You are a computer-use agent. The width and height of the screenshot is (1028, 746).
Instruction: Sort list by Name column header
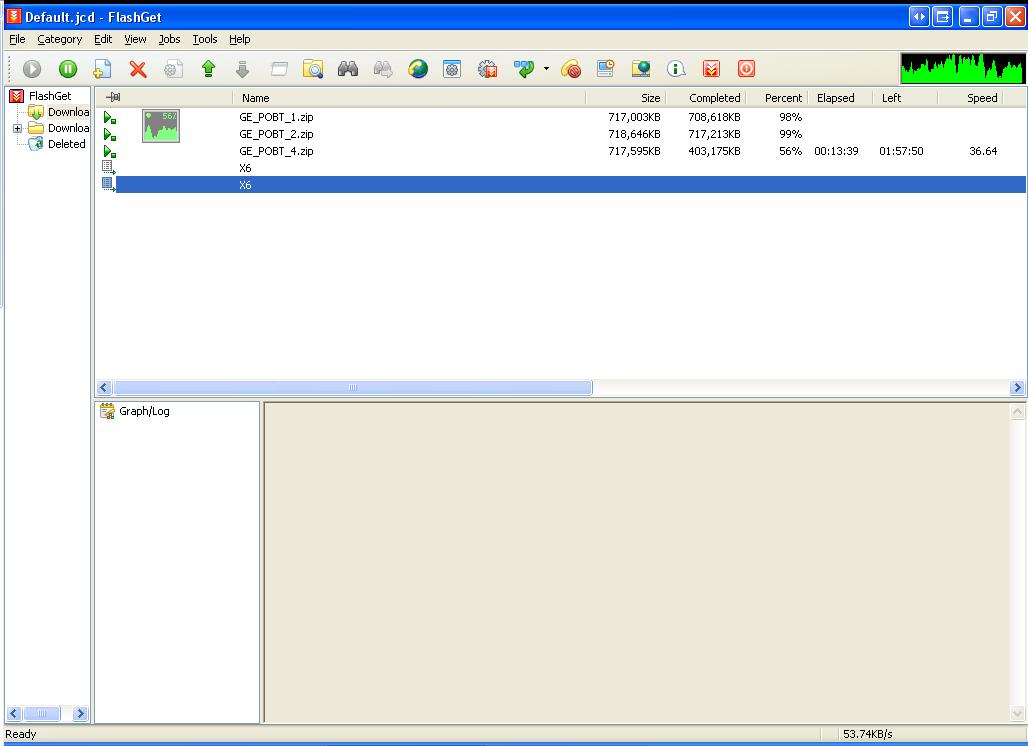[x=410, y=98]
